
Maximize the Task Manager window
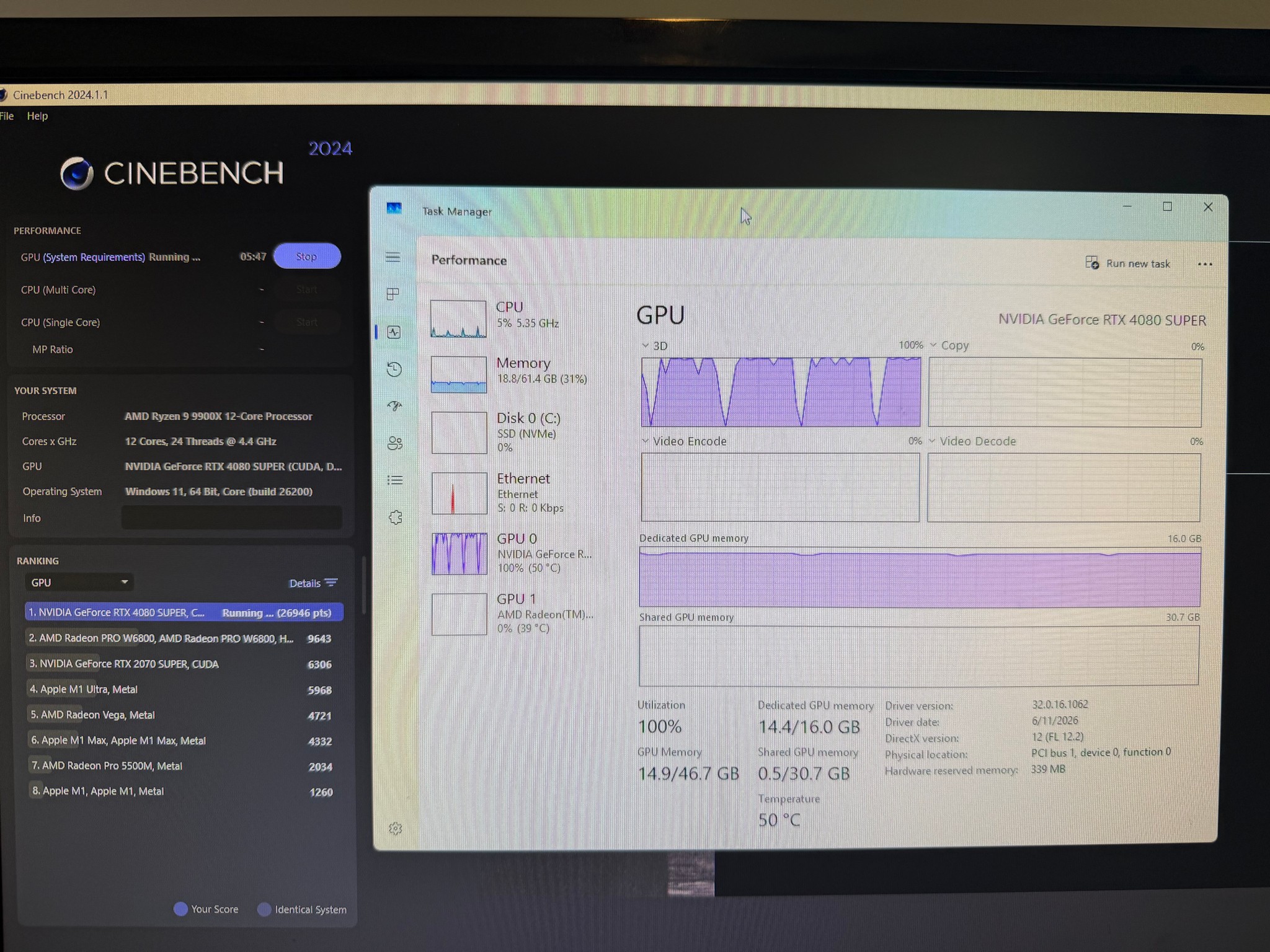[x=1167, y=206]
